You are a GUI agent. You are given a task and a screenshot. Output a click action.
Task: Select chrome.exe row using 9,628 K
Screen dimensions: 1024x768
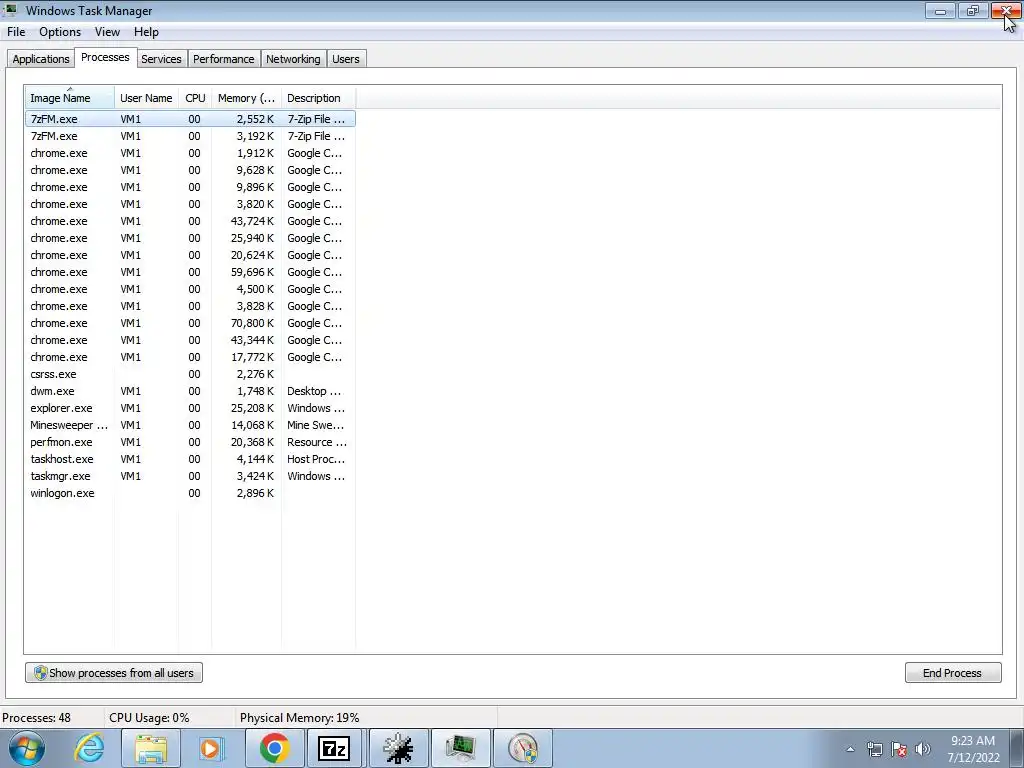point(190,170)
